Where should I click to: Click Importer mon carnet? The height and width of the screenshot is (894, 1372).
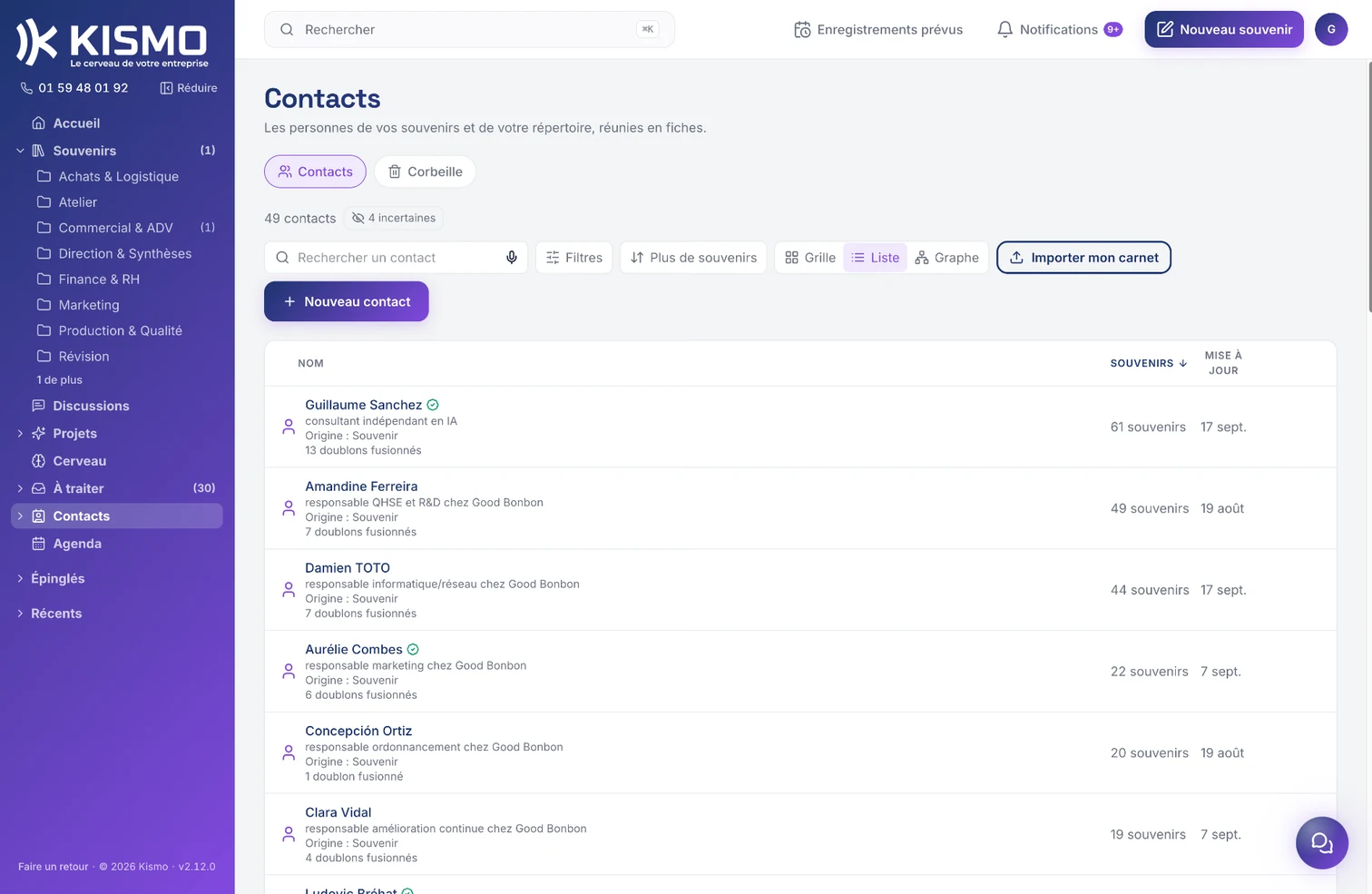click(1083, 258)
